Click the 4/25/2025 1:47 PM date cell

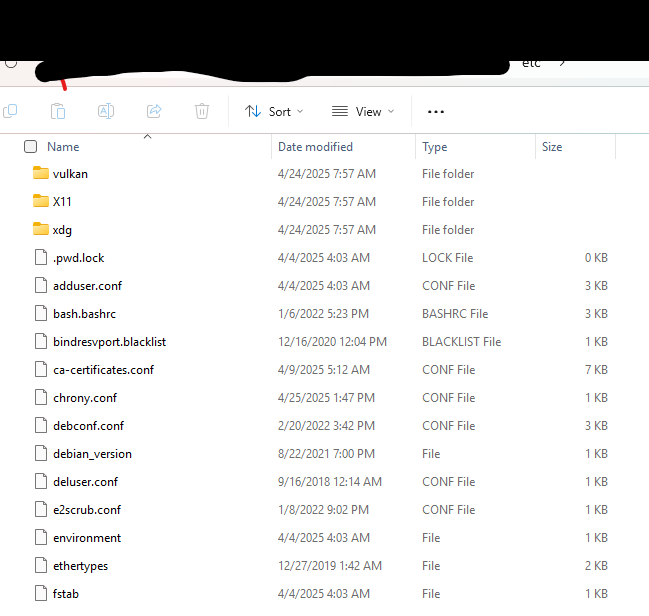coord(327,398)
